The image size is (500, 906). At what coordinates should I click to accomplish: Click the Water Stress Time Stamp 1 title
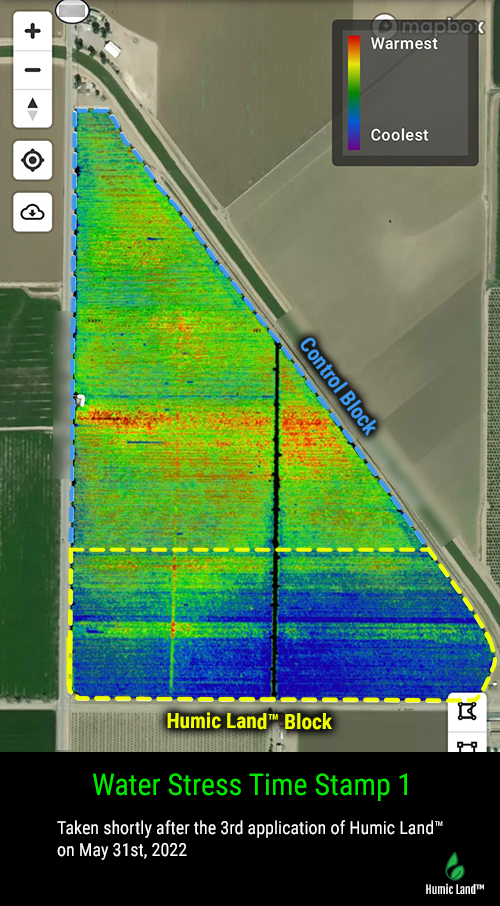click(251, 785)
